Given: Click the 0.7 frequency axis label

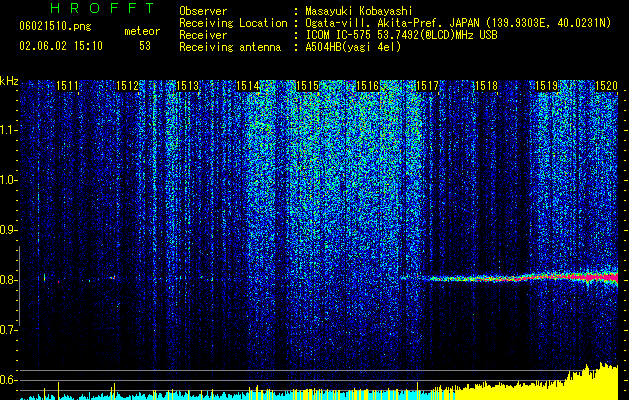Looking at the screenshot, I should [8, 330].
